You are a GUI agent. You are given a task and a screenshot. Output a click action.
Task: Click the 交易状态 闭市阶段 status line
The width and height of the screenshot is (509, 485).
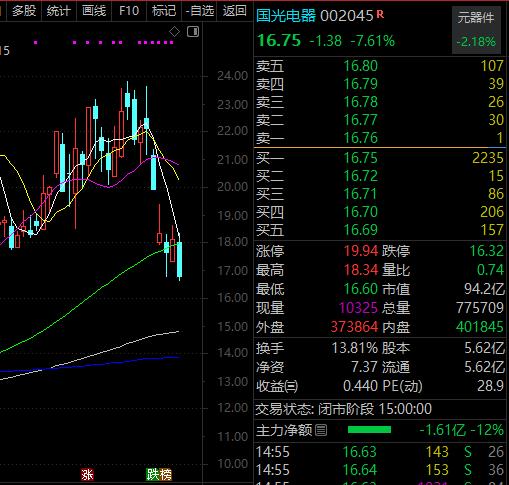point(344,408)
